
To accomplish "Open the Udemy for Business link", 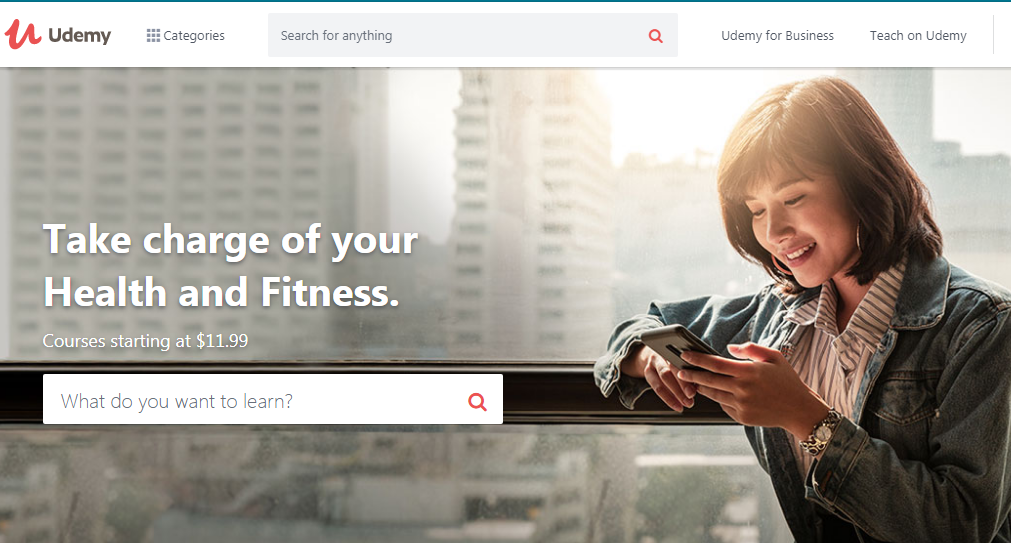I will pos(777,35).
